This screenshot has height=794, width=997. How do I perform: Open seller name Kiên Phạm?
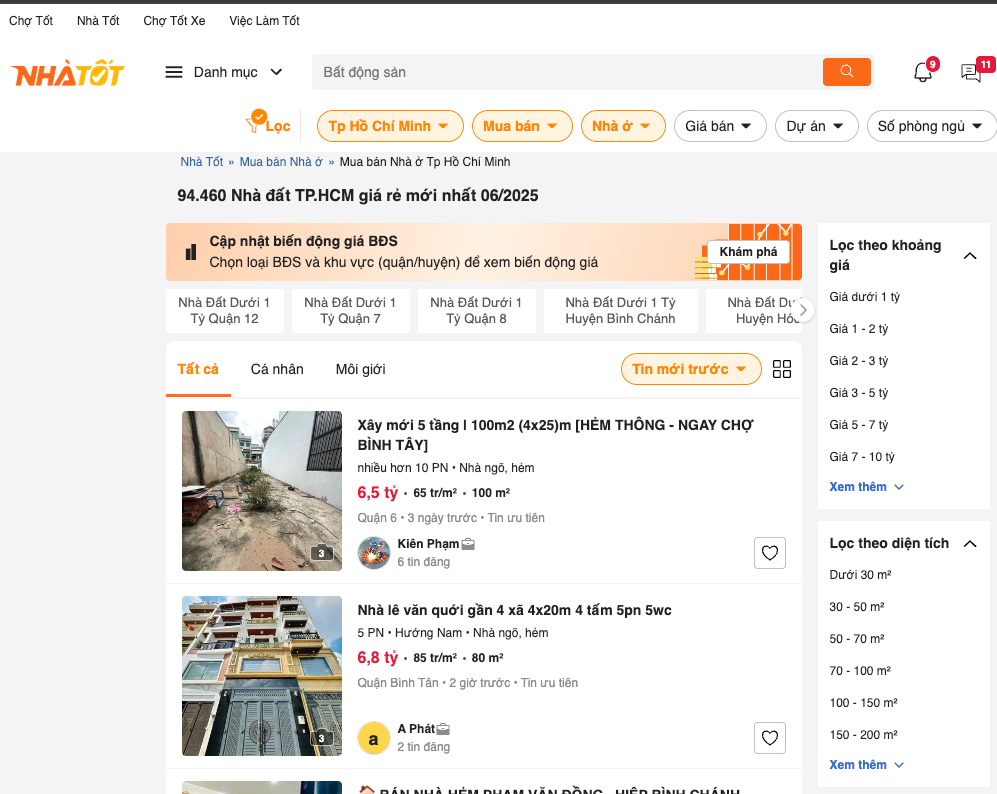[x=428, y=544]
